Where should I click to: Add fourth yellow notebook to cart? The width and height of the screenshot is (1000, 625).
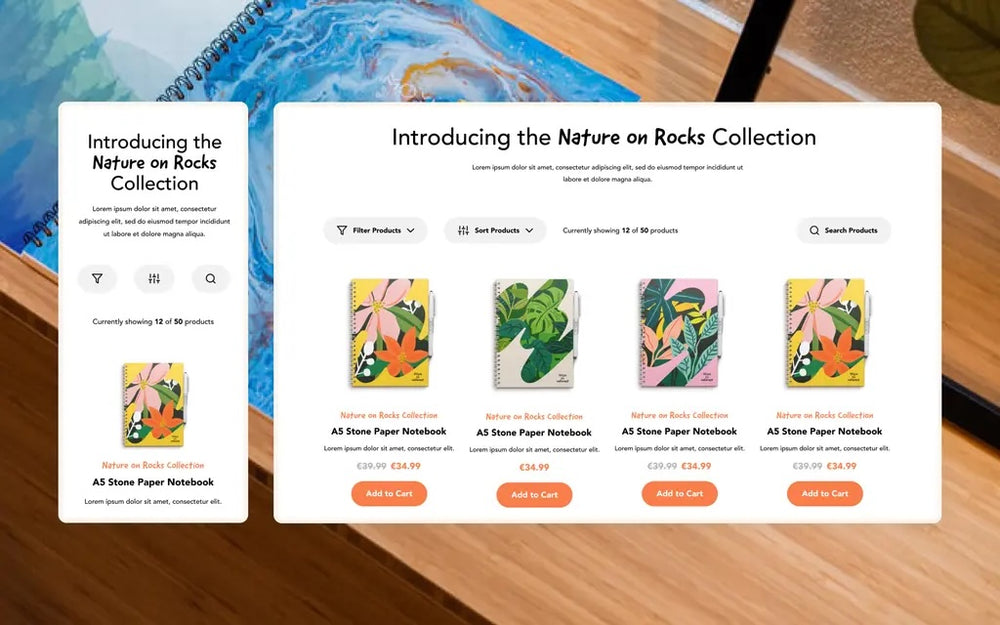tap(825, 494)
